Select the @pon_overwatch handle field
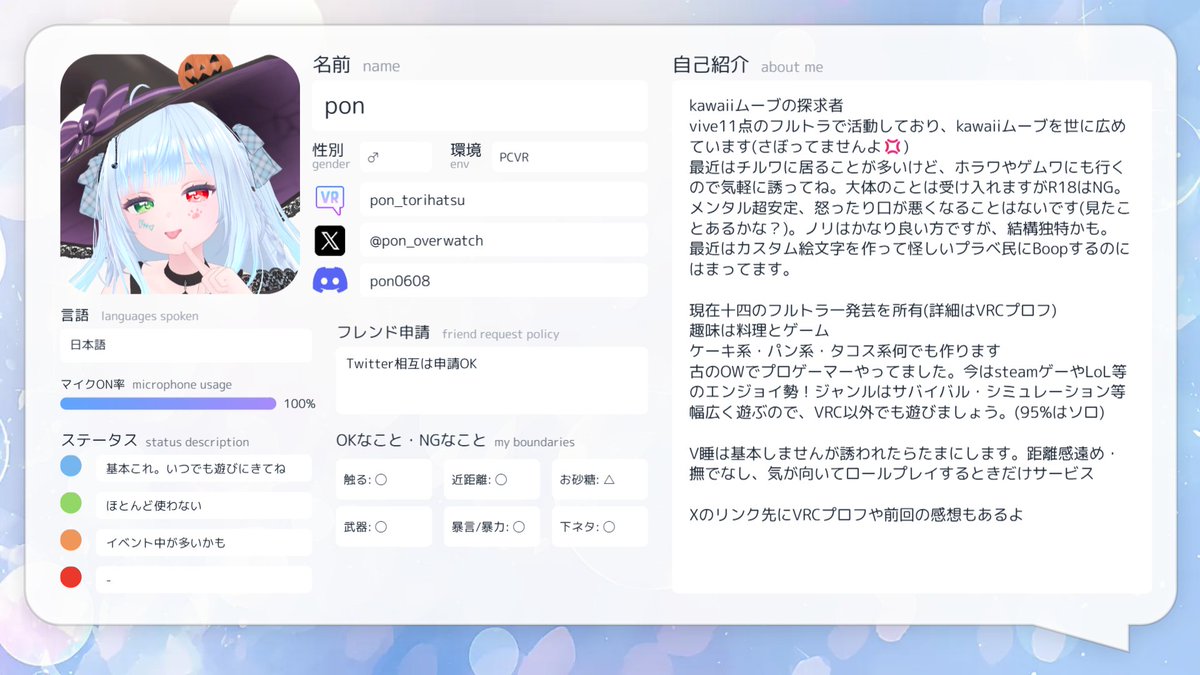This screenshot has height=675, width=1200. [504, 240]
